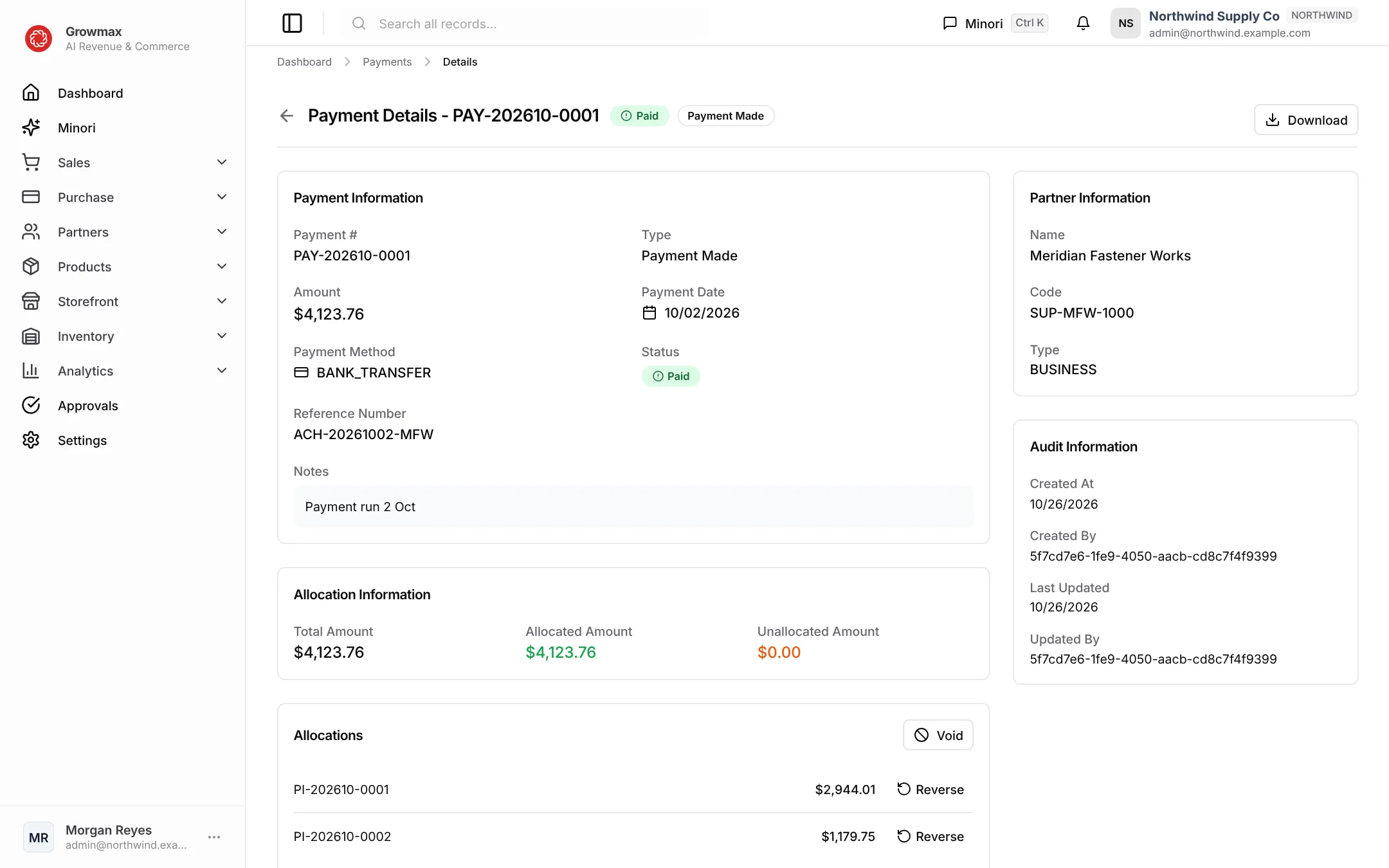Viewport: 1389px width, 868px height.
Task: Expand the Products menu chevron
Action: tap(222, 267)
